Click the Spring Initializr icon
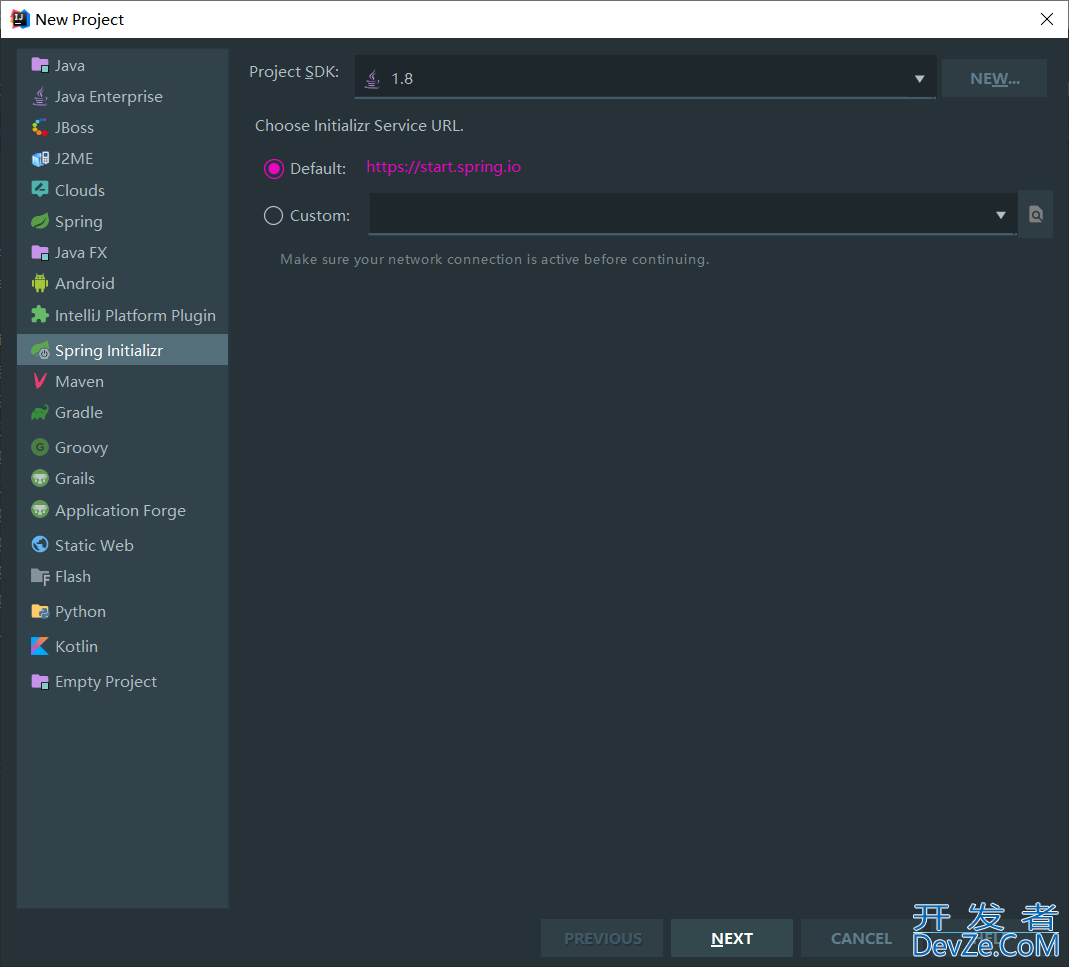Screen dimensions: 1069x967 (x=40, y=350)
